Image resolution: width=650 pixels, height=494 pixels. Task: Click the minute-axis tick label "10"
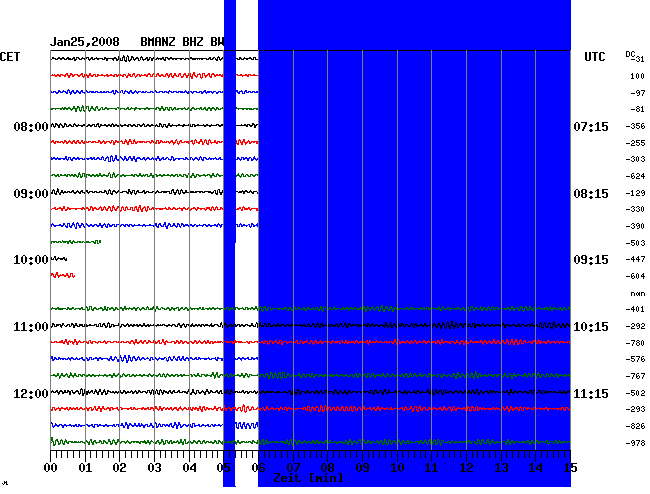coord(397,468)
